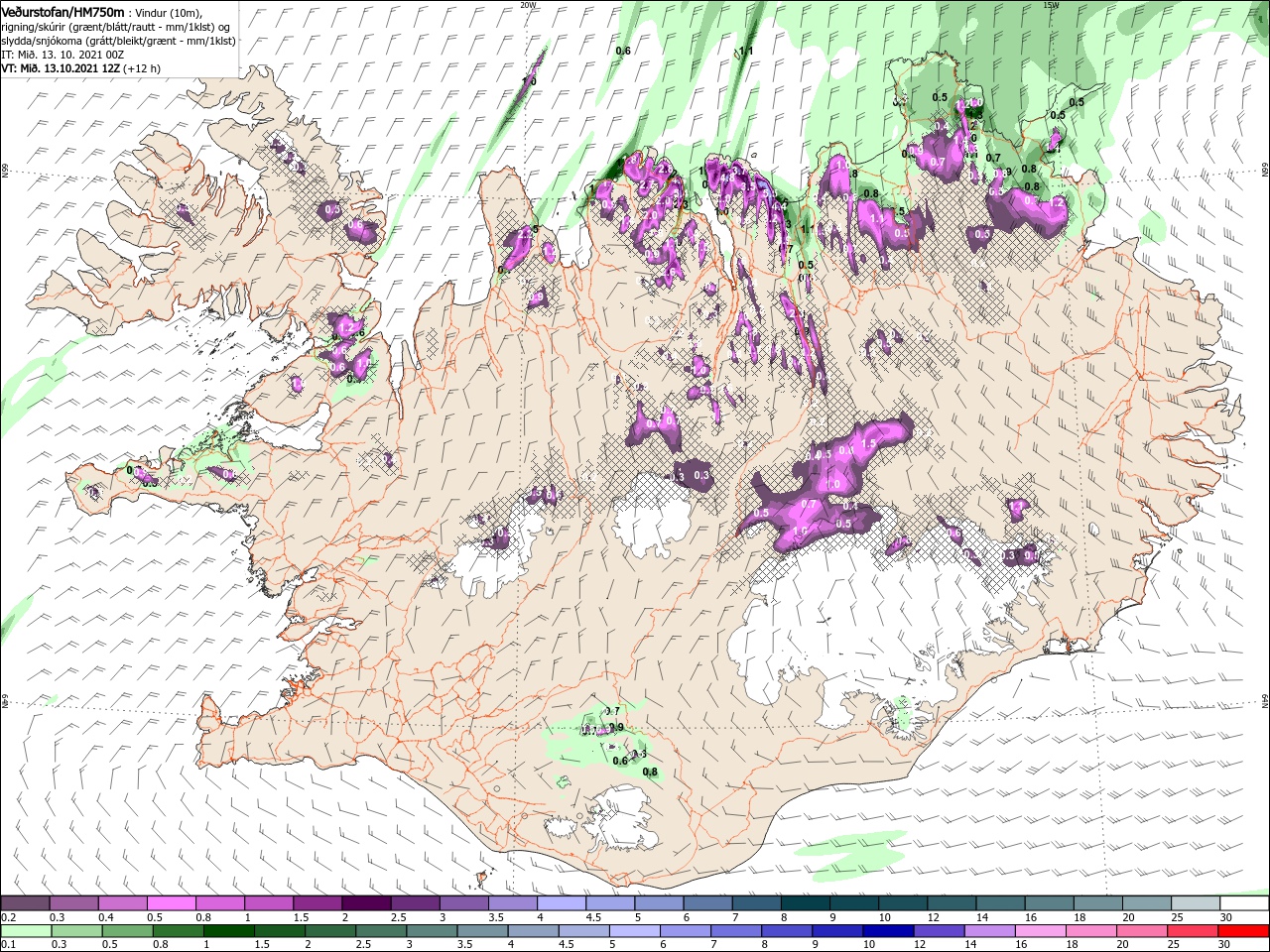Click the 'VT: Mið. 13.10.2021 12Z (+12 h)' line
The image size is (1270, 952).
coord(80,68)
